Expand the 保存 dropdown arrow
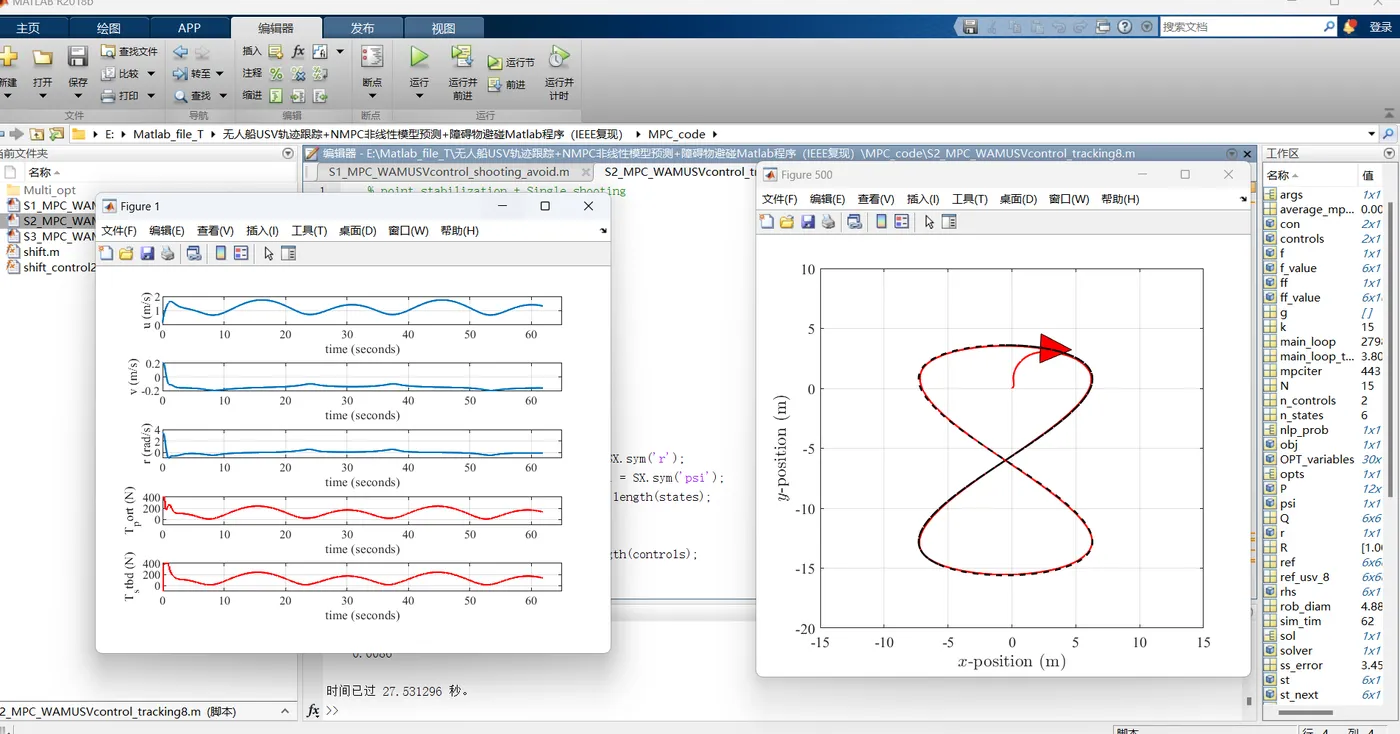Viewport: 1400px width, 734px height. (x=78, y=97)
